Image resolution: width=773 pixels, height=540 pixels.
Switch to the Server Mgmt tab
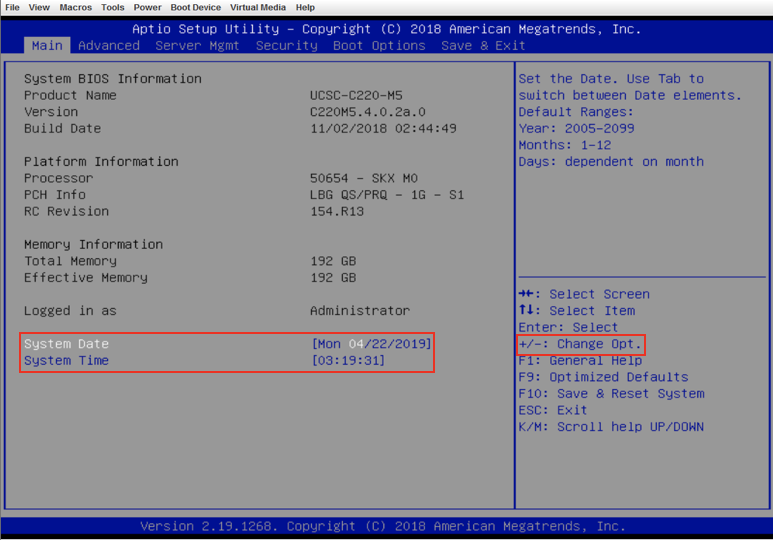pos(197,45)
